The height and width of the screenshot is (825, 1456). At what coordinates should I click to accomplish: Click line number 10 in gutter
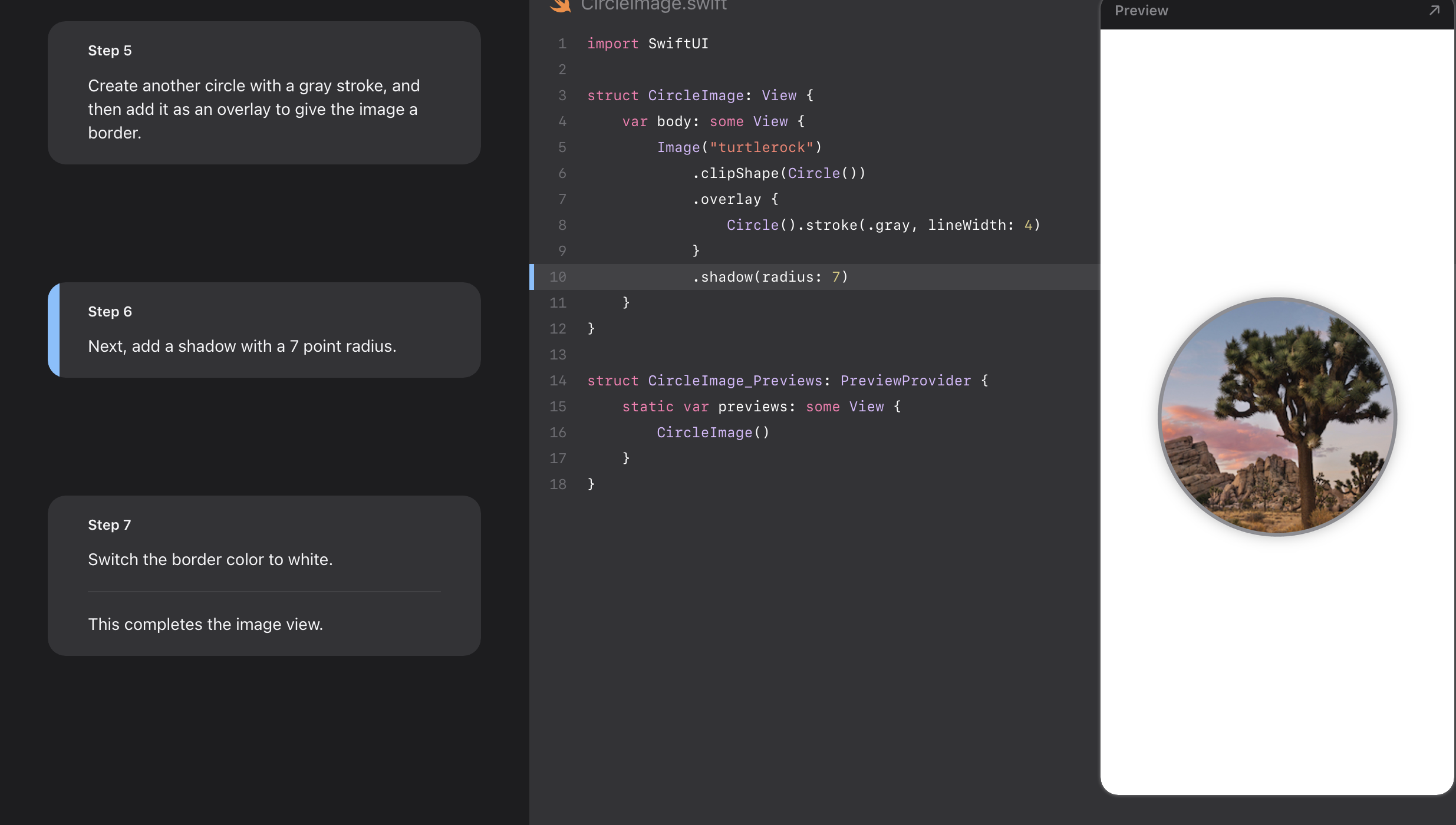click(558, 277)
